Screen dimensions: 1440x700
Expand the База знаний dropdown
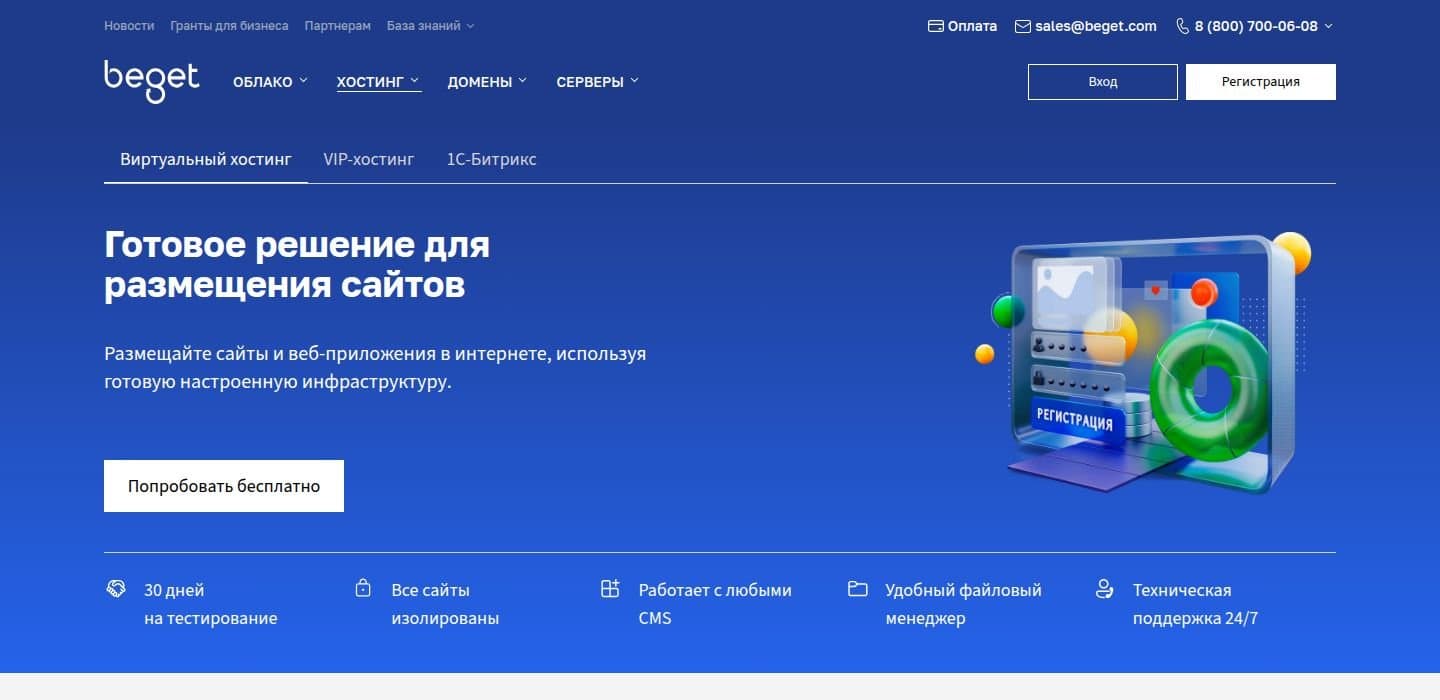(x=431, y=26)
